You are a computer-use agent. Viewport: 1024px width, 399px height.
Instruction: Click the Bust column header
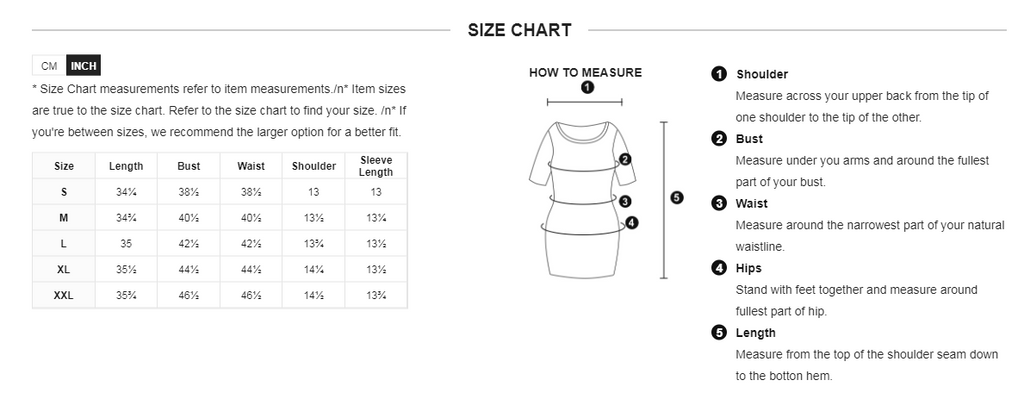tap(189, 166)
